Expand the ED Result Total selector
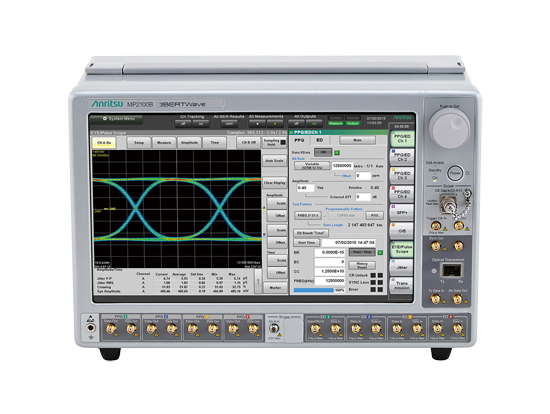The width and height of the screenshot is (550, 414). click(x=310, y=233)
